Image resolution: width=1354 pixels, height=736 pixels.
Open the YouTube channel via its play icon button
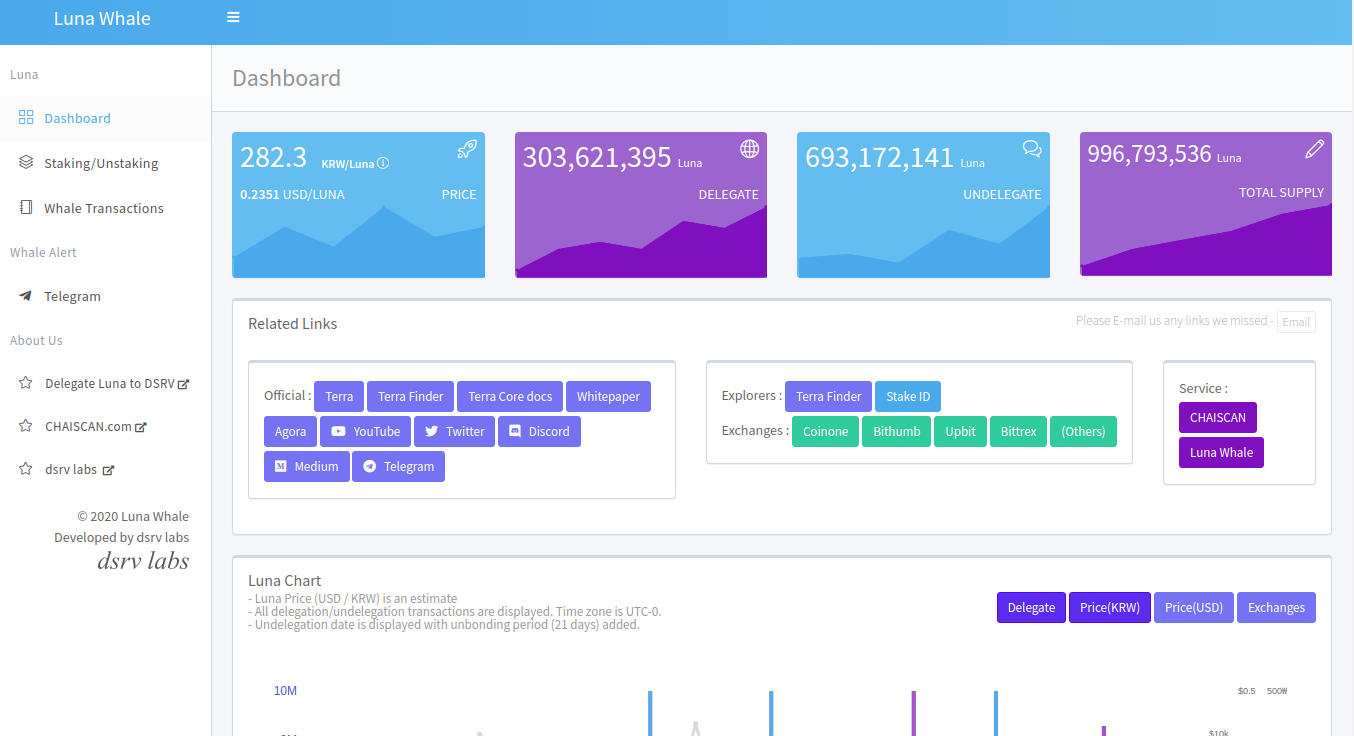click(336, 431)
